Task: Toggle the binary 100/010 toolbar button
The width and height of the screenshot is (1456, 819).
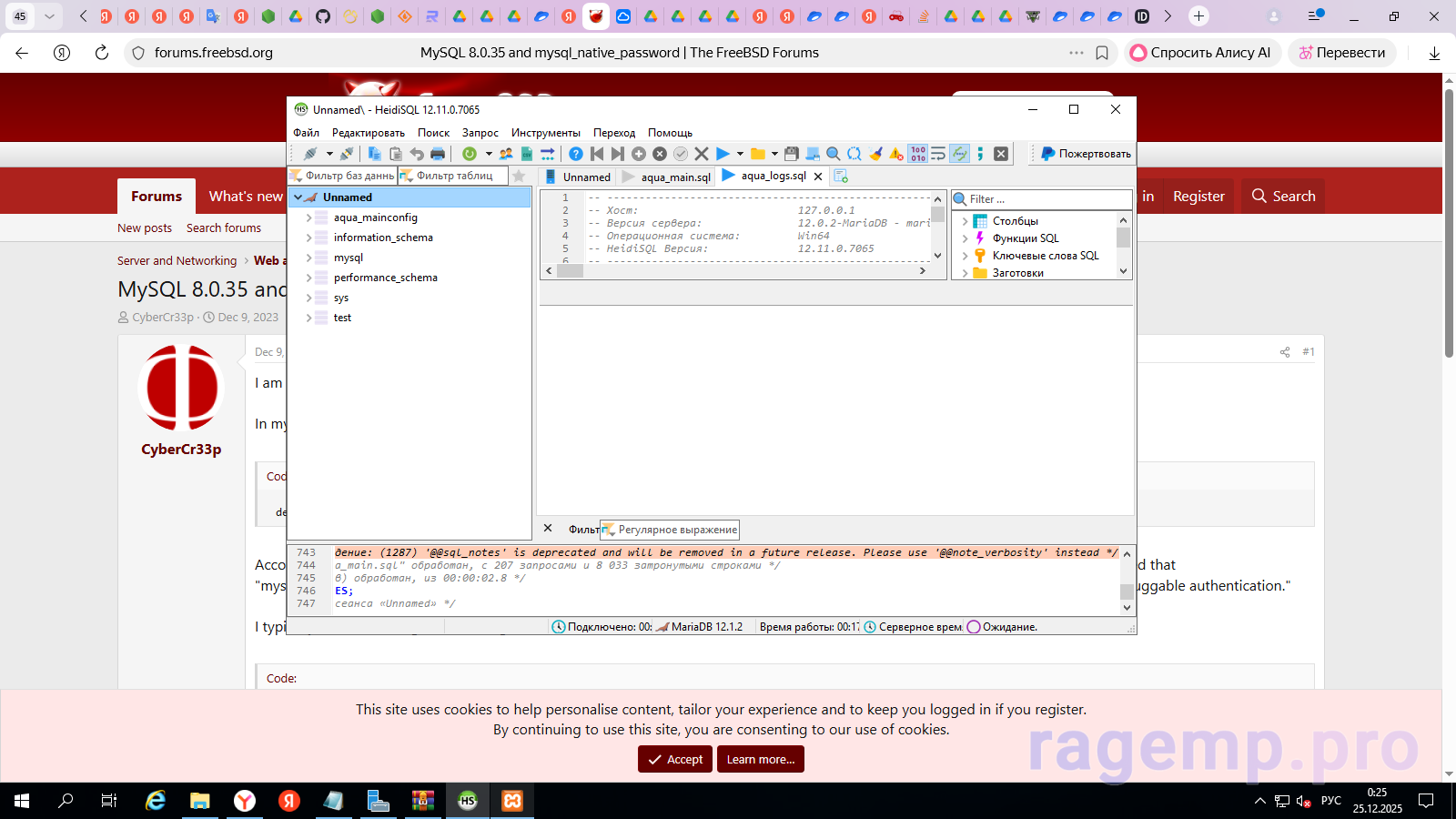Action: click(x=917, y=154)
